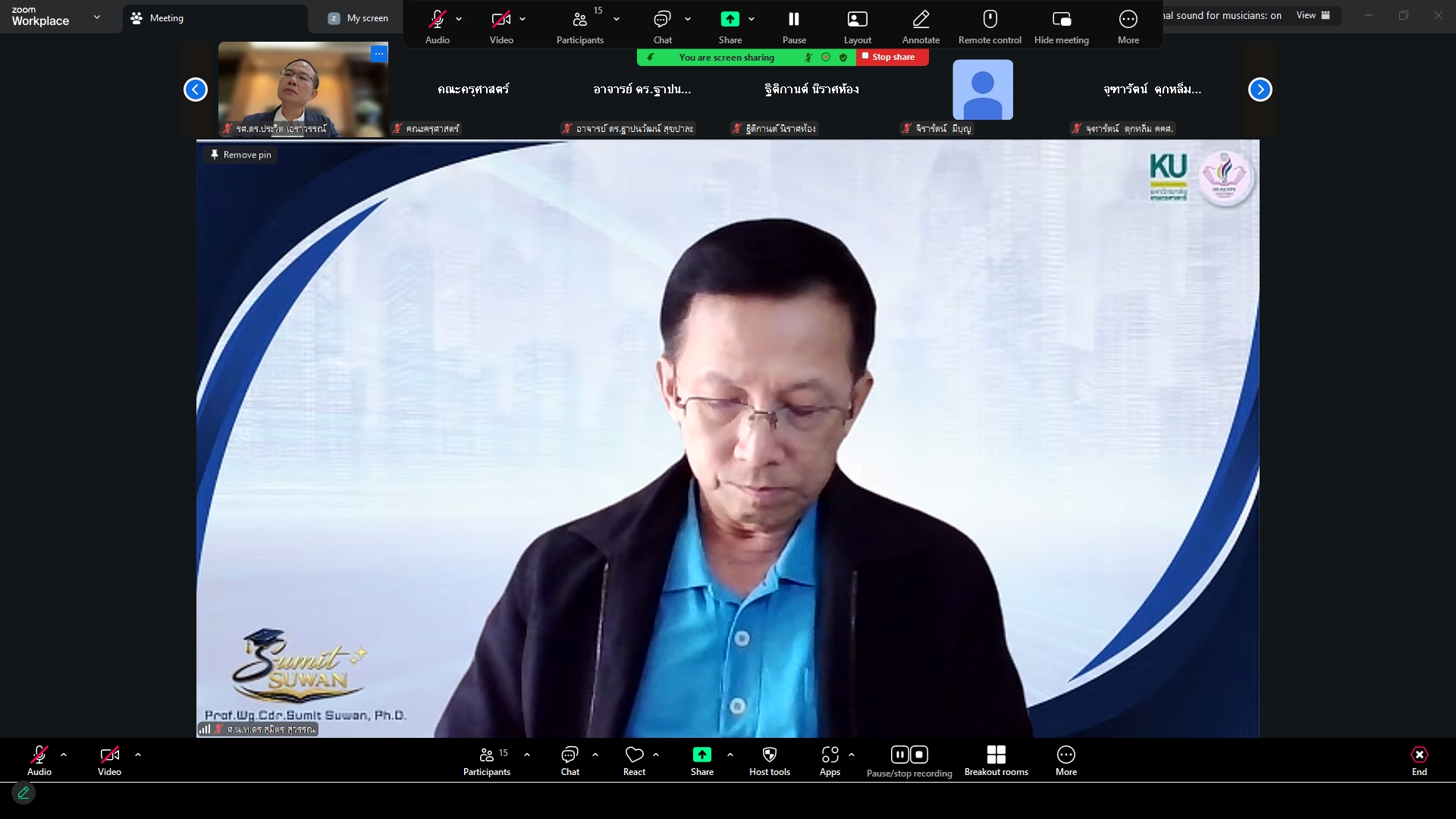Click Layout icon in sharing toolbar
This screenshot has height=819, width=1456.
tap(857, 20)
